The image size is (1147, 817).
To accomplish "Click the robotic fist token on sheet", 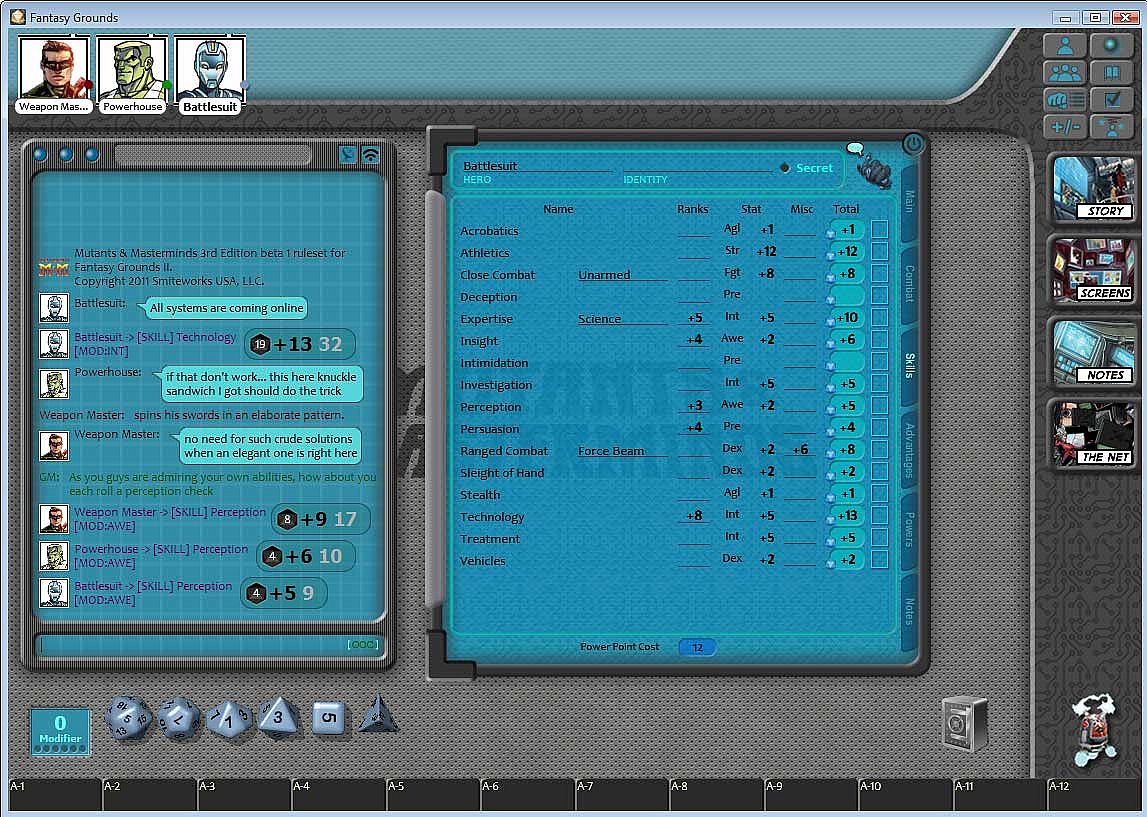I will pos(875,173).
